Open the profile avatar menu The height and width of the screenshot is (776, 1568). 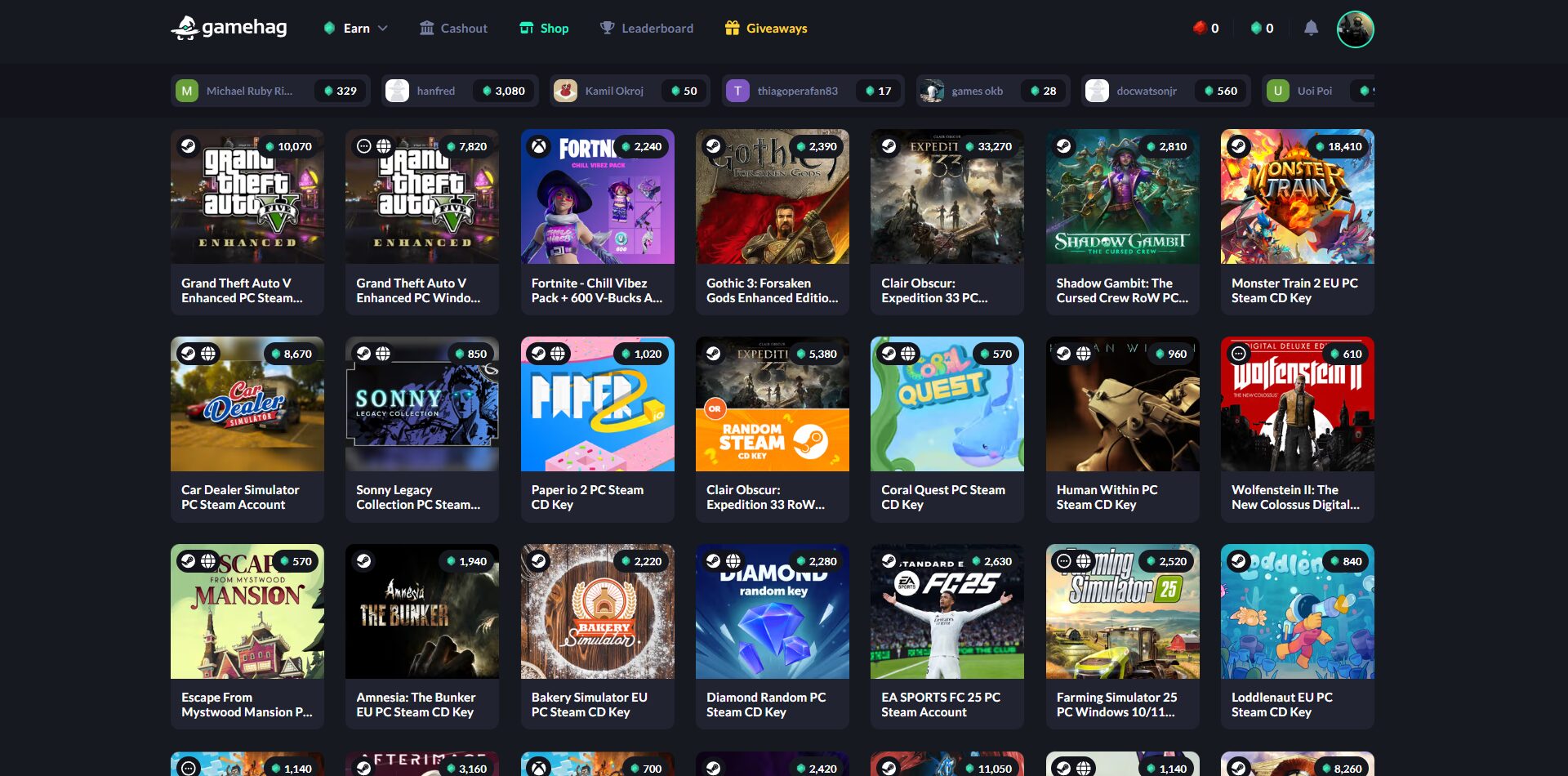1355,29
